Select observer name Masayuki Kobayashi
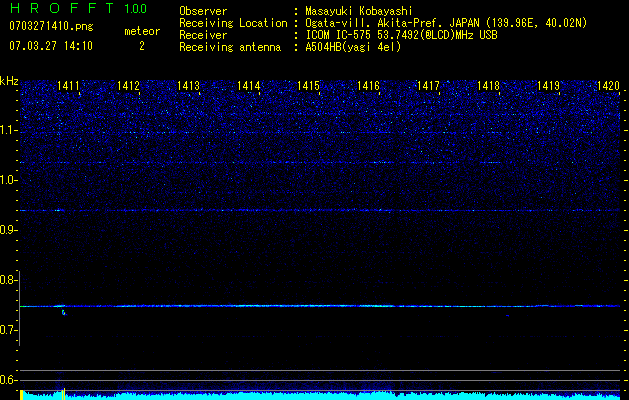 pos(359,11)
